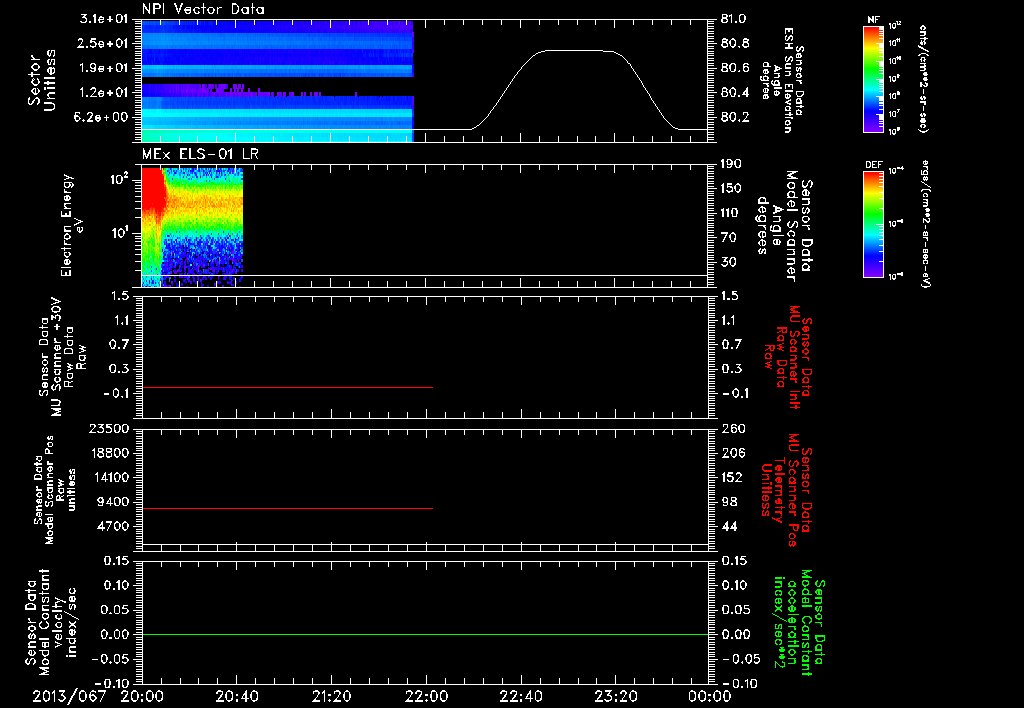Viewport: 1024px width, 708px height.
Task: Click the 3.1e+01 sector tick value
Action: [x=104, y=19]
